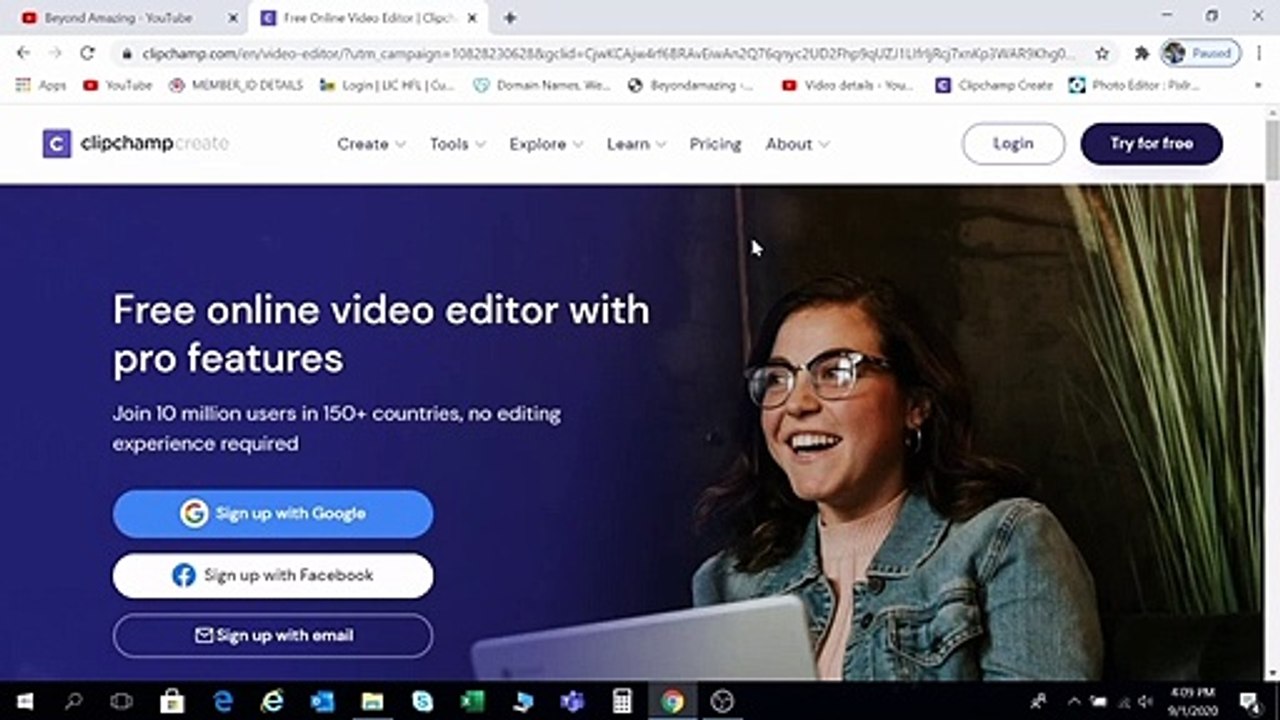Open Calculator from the taskbar
The height and width of the screenshot is (720, 1280).
pos(622,701)
